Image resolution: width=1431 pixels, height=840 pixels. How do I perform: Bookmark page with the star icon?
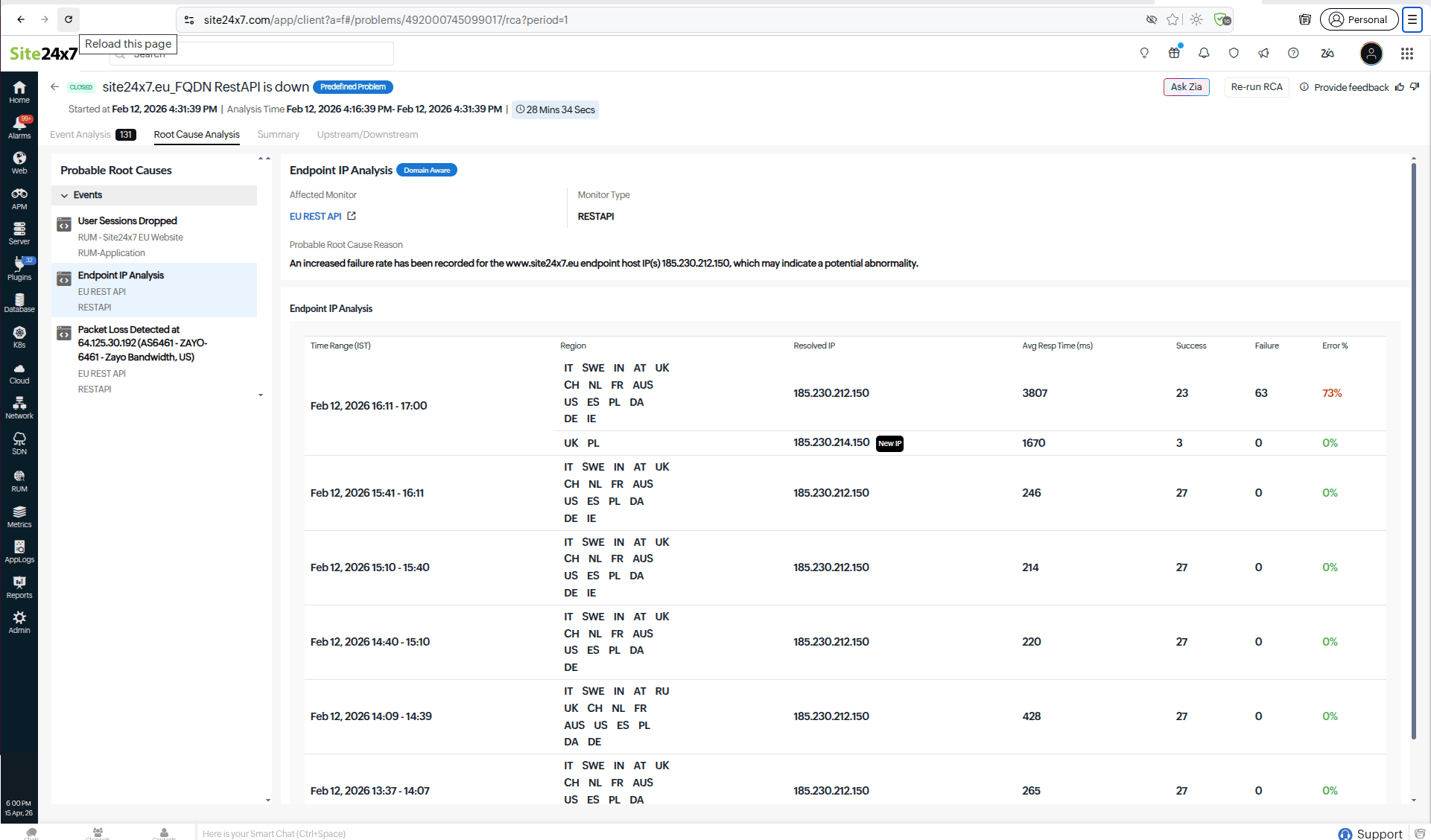1173,19
